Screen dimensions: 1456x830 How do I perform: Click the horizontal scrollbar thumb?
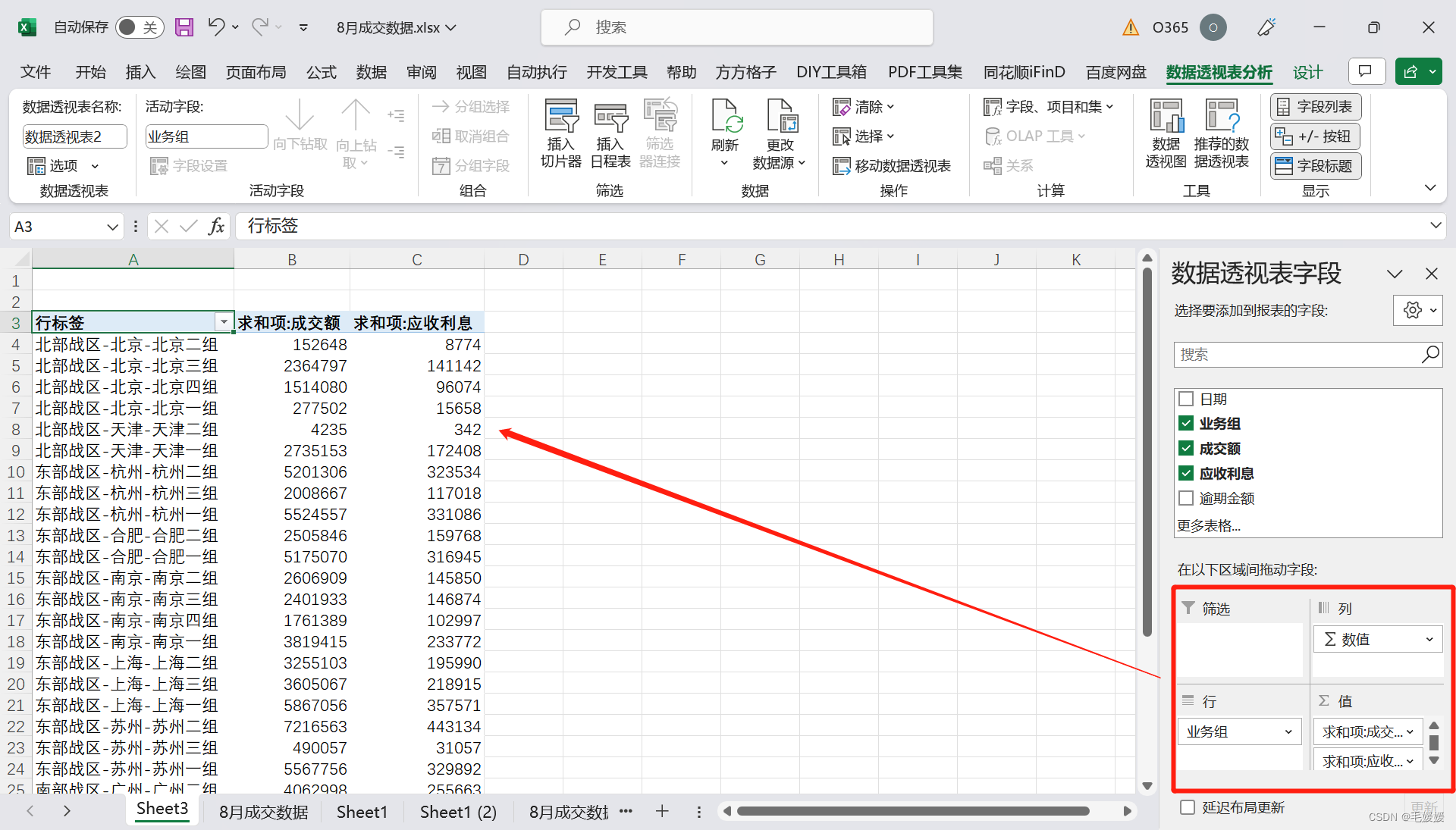click(x=913, y=811)
